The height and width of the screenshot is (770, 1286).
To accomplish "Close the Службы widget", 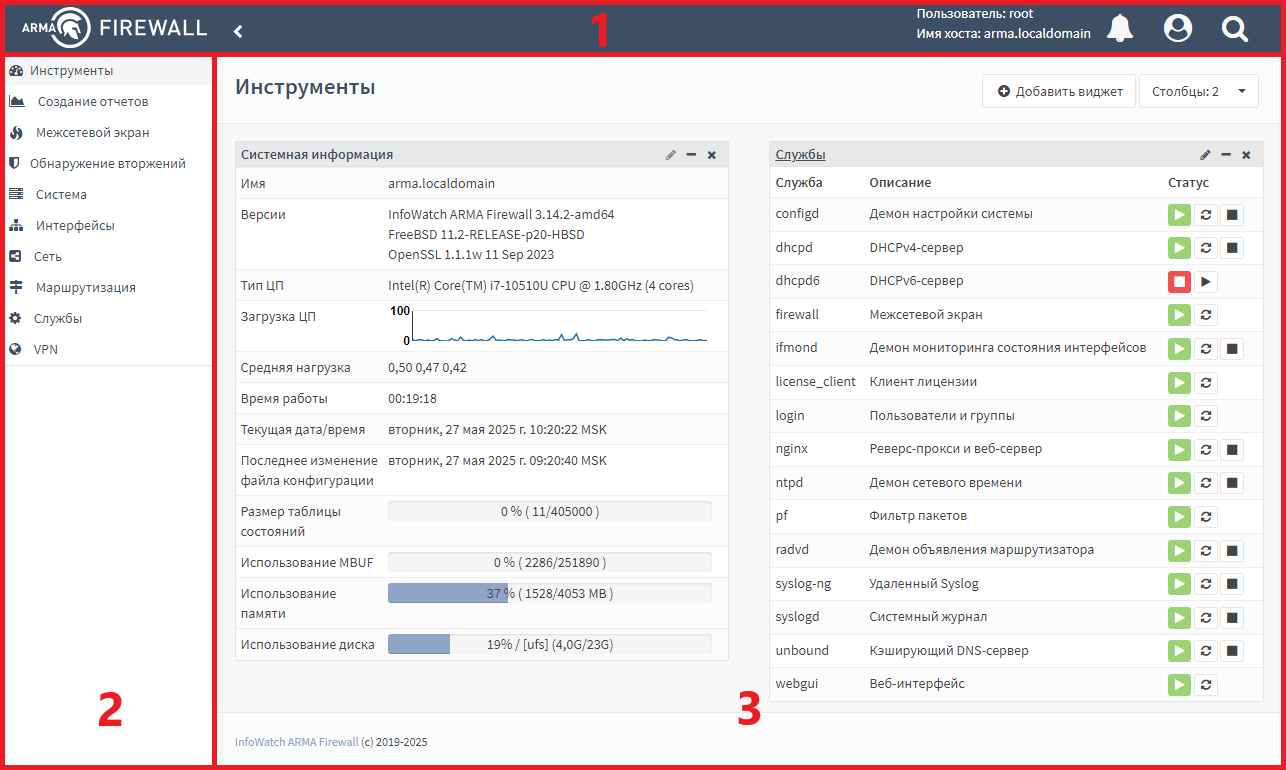I will 1246,155.
